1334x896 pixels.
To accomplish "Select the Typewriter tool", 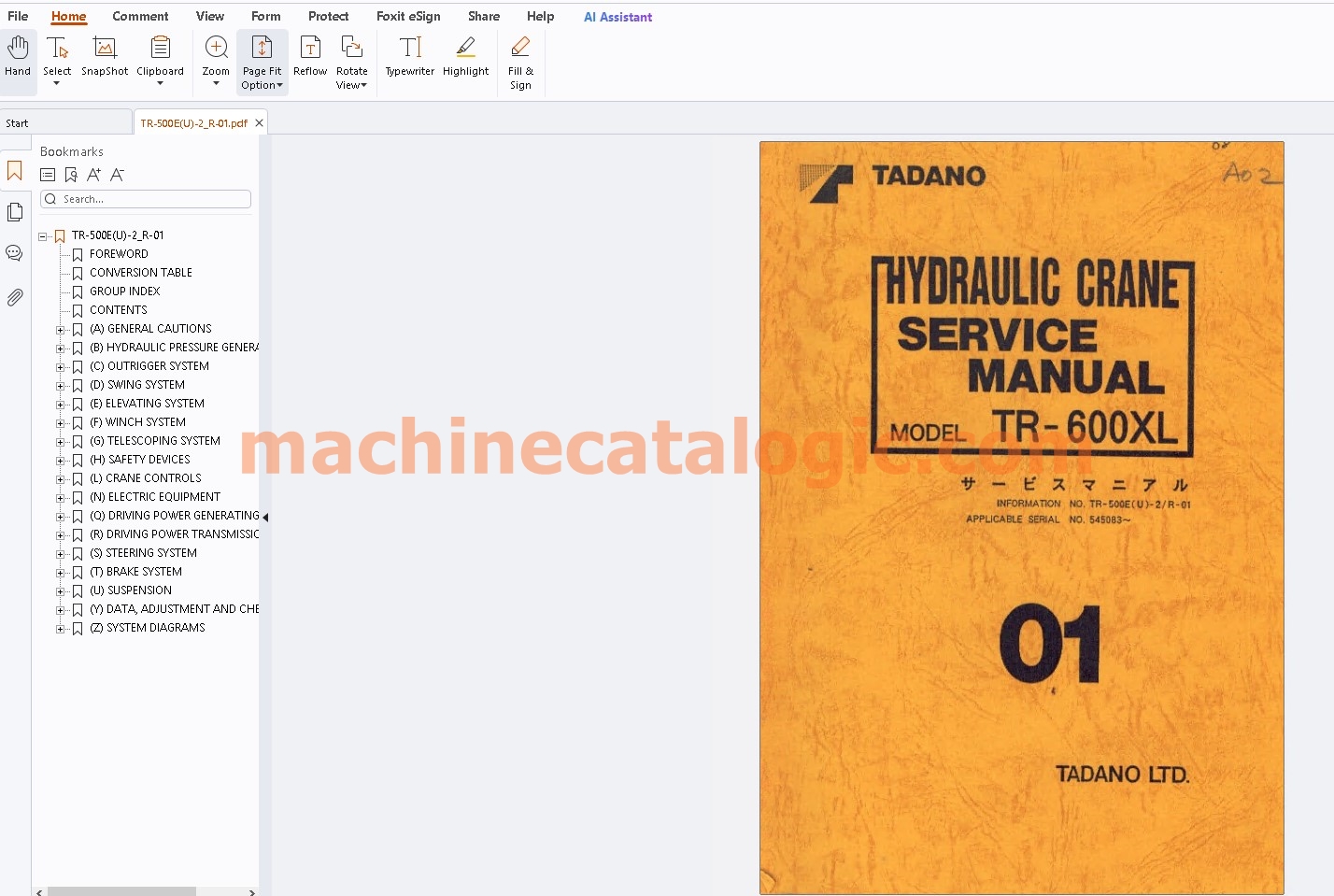I will (410, 57).
